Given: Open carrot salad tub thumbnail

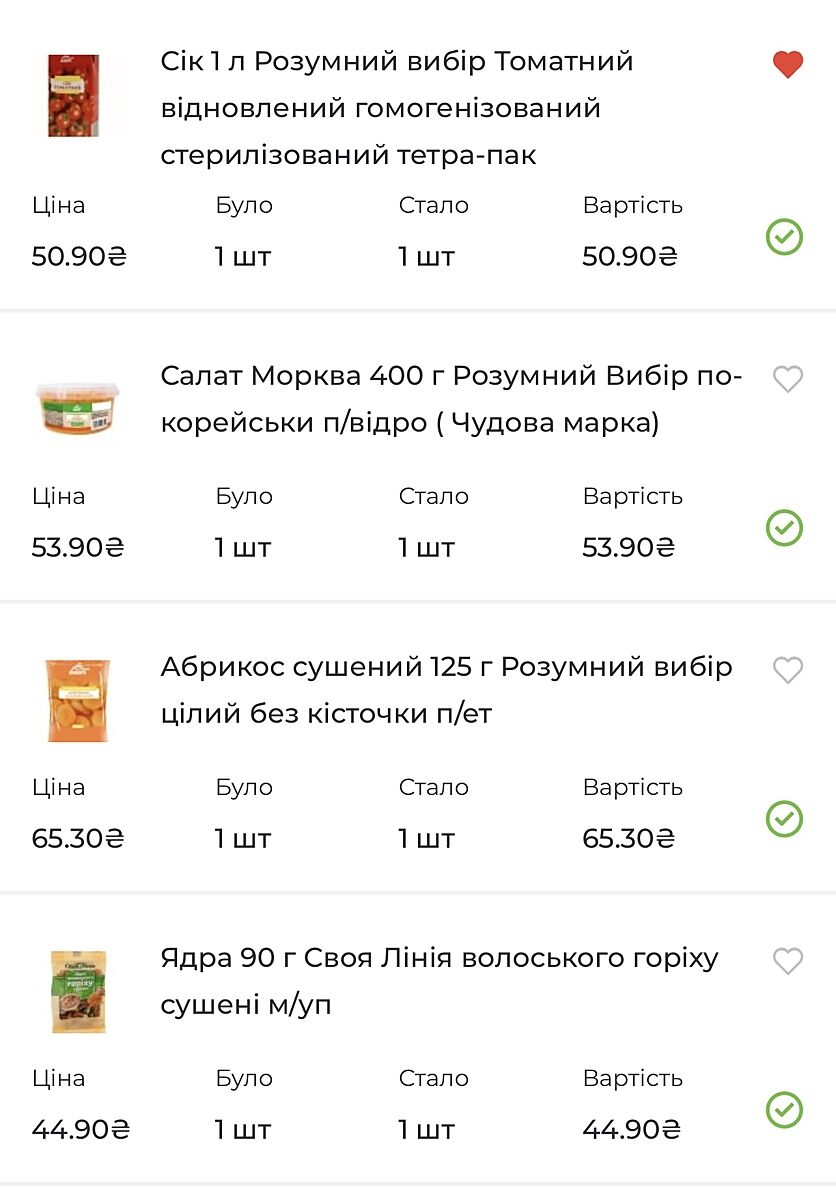Looking at the screenshot, I should pos(77,406).
